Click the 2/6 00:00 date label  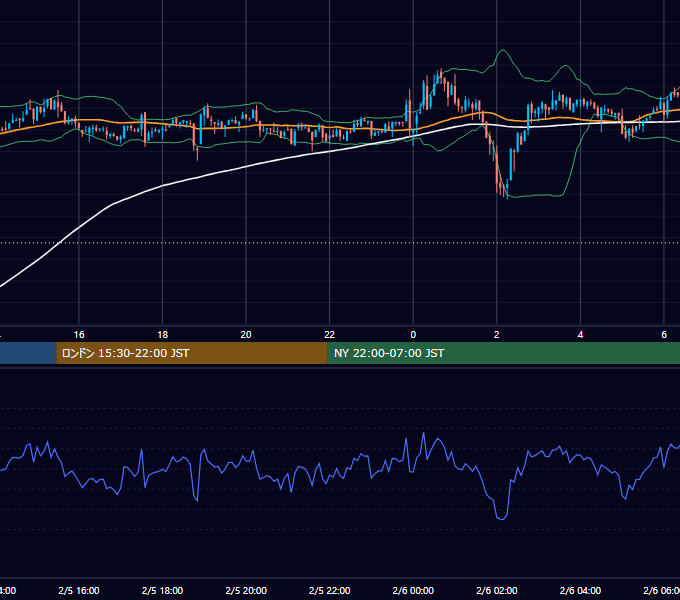413,590
